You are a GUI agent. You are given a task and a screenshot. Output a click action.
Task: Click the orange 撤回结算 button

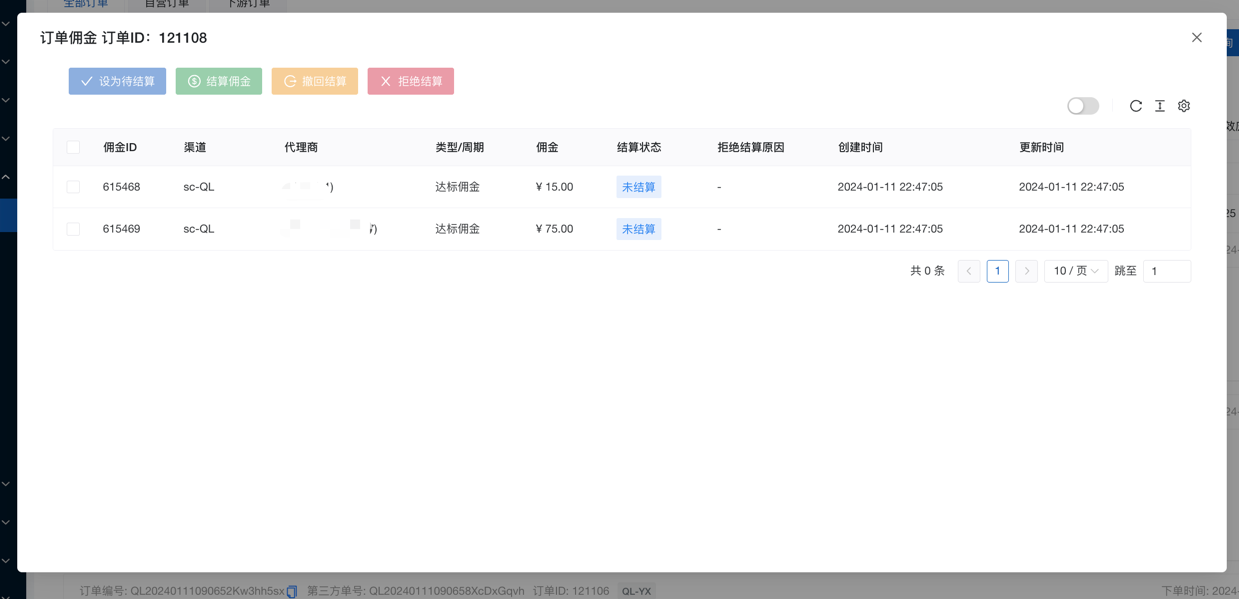pos(314,81)
